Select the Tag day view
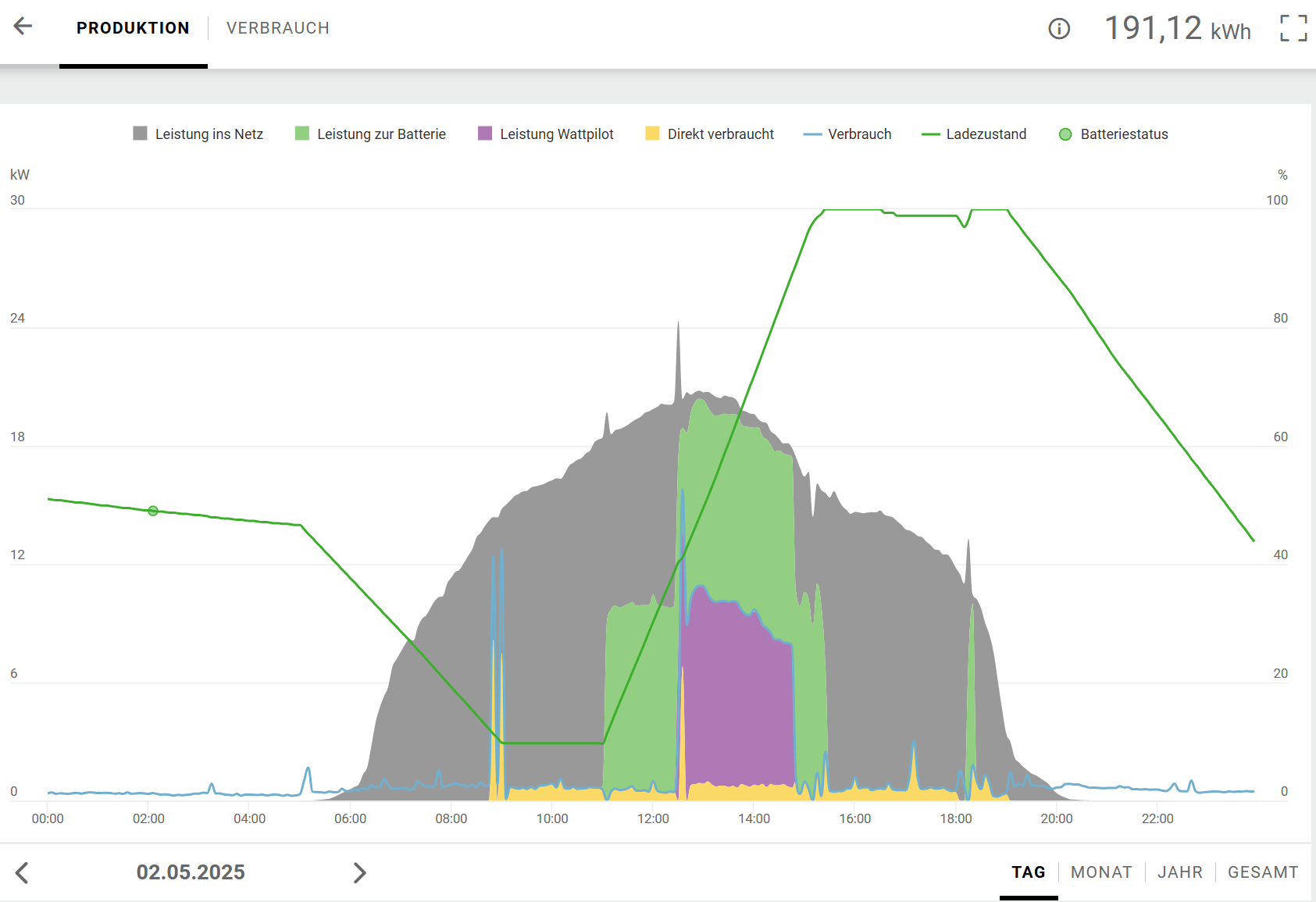 pyautogui.click(x=1029, y=872)
